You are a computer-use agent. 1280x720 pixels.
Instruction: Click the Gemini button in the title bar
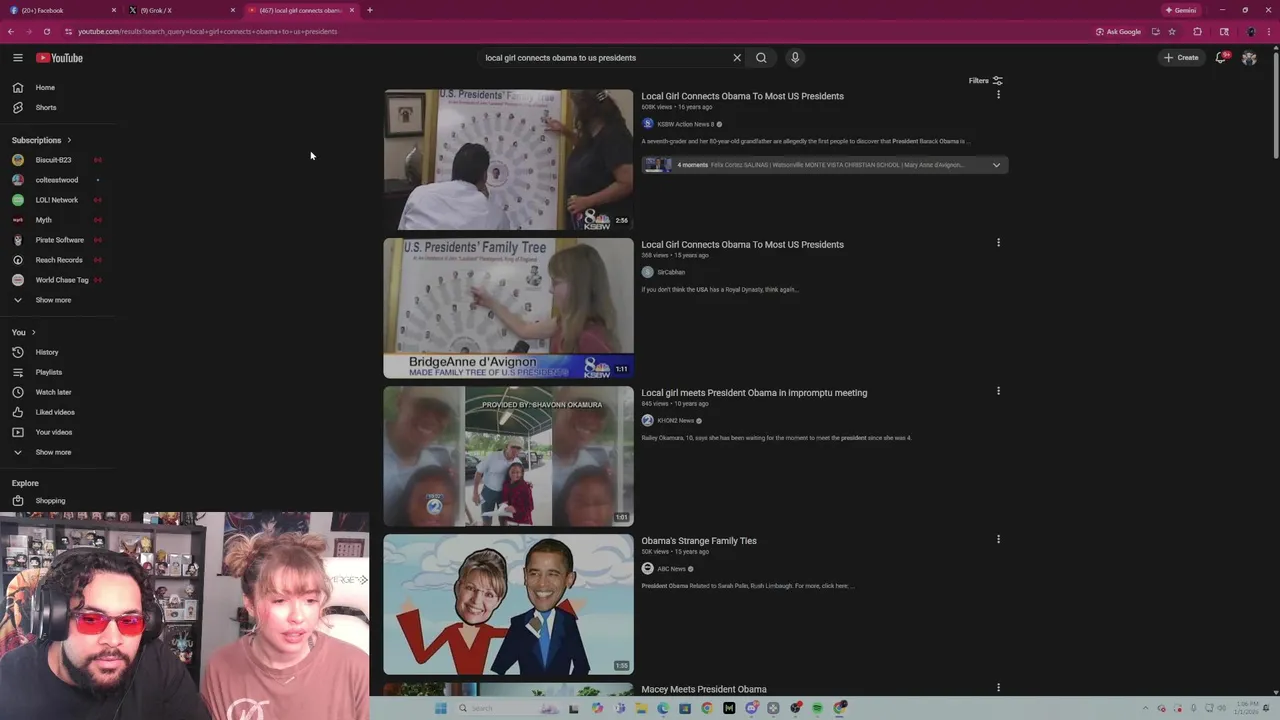click(1181, 10)
